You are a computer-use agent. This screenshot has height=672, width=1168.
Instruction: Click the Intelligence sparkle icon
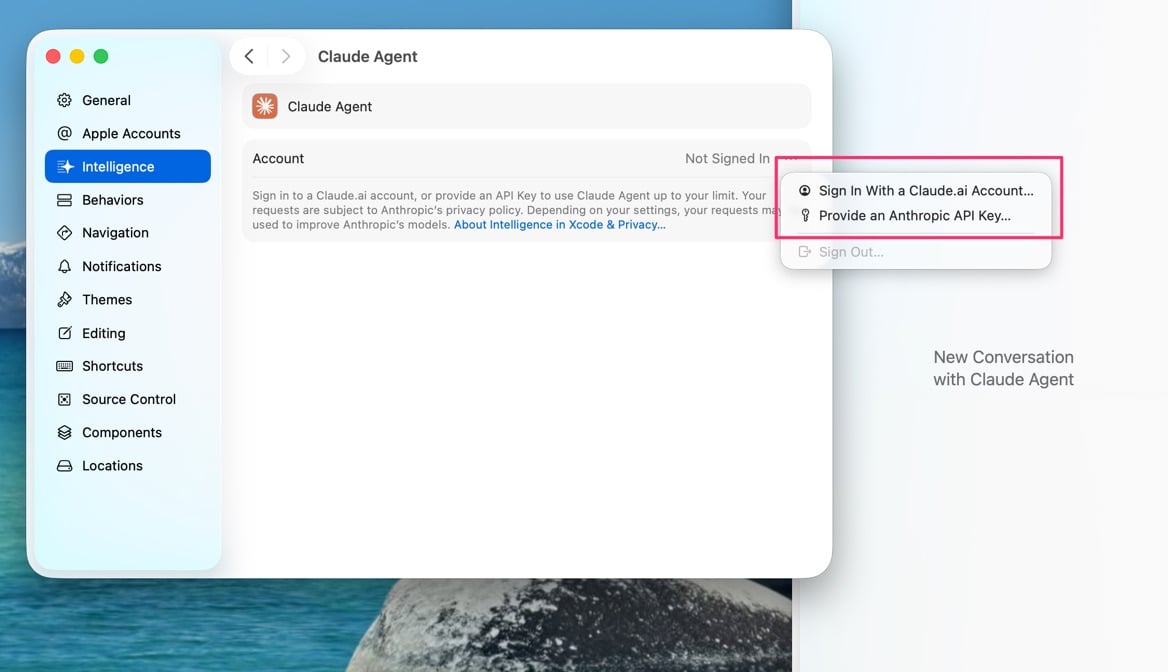point(65,167)
